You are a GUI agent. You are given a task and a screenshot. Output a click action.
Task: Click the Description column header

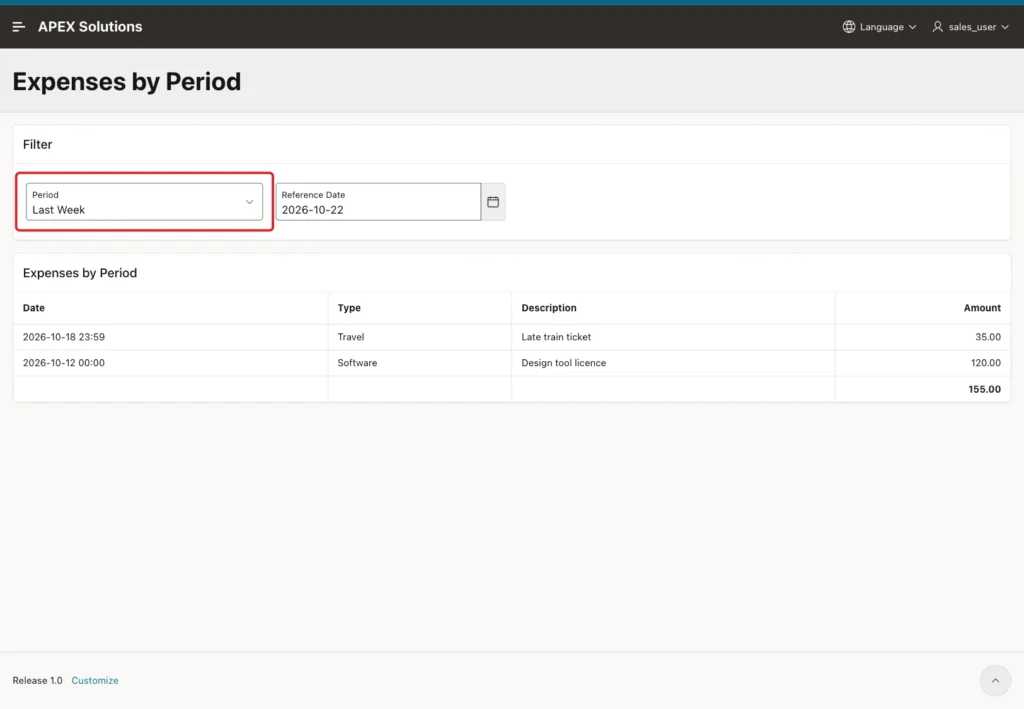tap(549, 307)
